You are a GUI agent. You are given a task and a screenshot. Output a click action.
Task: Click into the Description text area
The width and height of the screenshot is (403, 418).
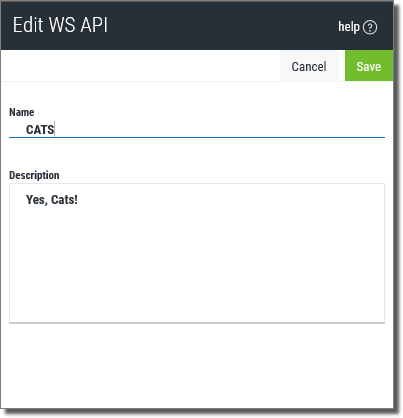tap(197, 253)
